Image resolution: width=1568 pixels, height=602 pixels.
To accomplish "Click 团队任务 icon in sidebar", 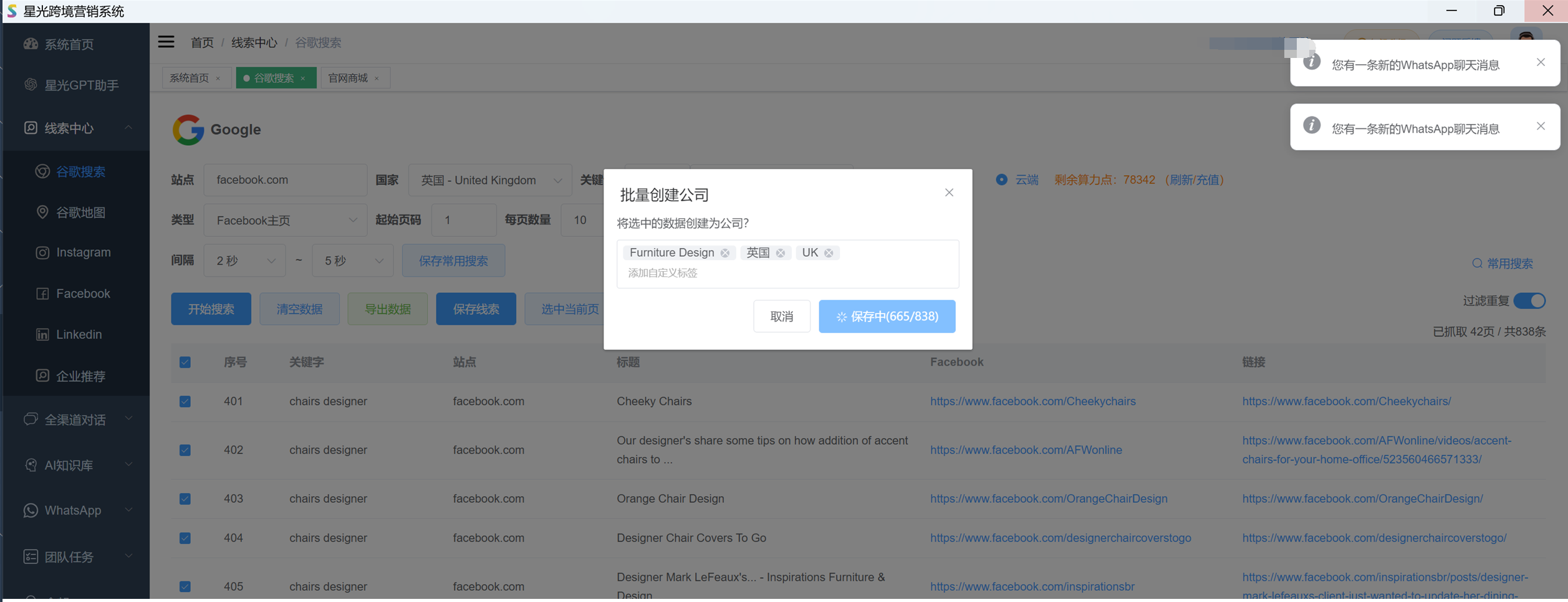I will coord(31,557).
